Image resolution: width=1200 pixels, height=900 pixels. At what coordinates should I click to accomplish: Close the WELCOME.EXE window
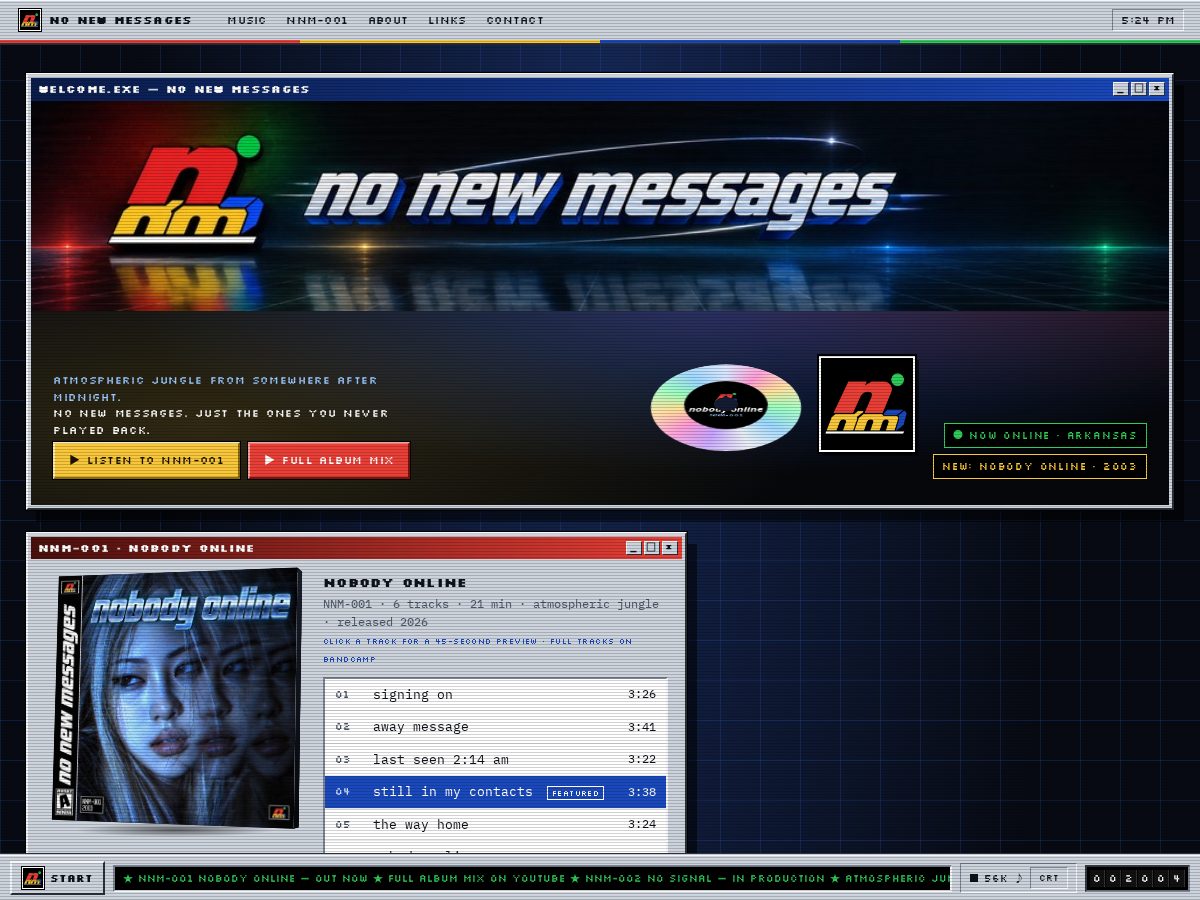(1157, 89)
